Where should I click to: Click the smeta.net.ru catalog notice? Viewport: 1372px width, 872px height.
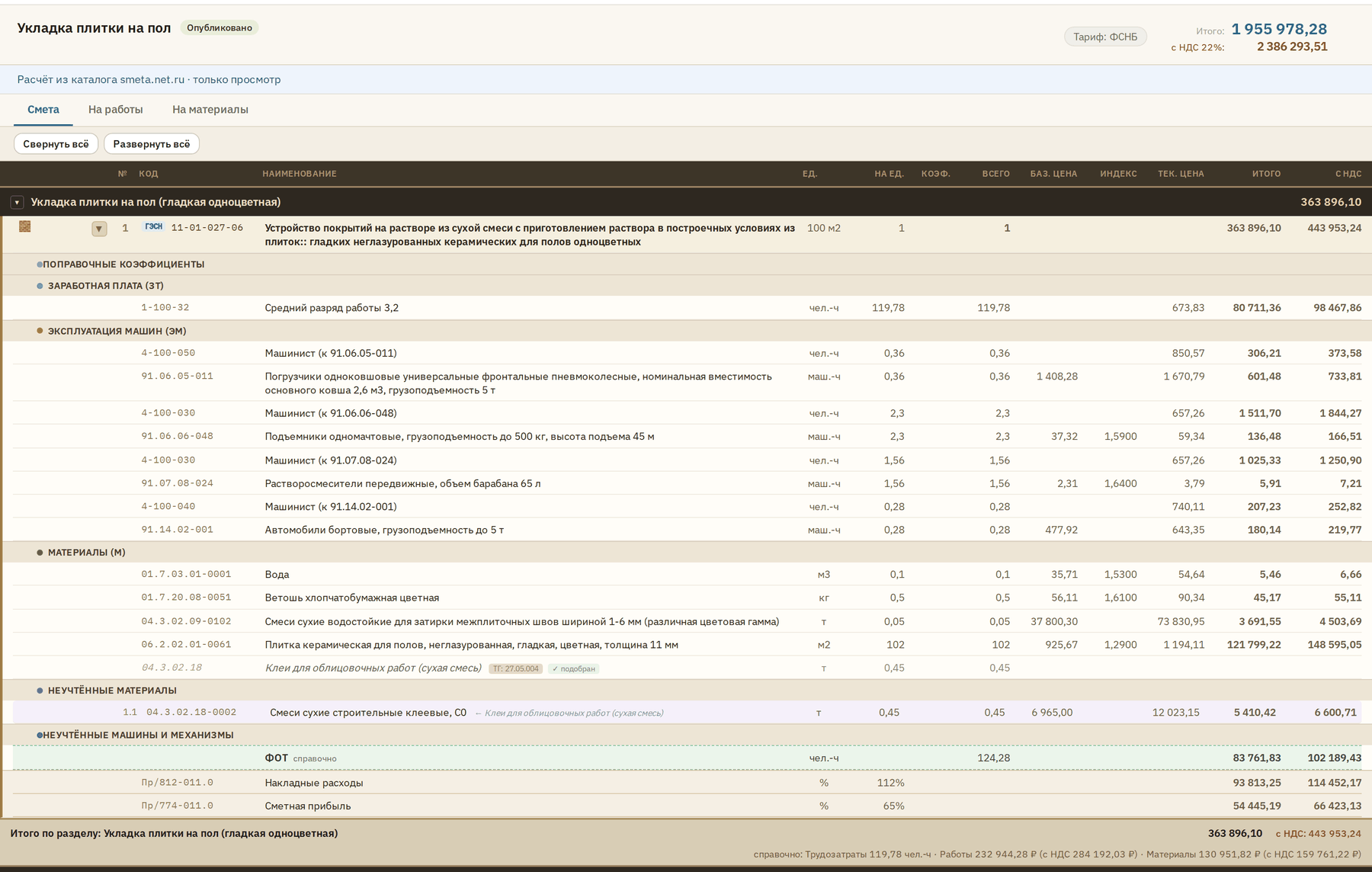pos(149,79)
